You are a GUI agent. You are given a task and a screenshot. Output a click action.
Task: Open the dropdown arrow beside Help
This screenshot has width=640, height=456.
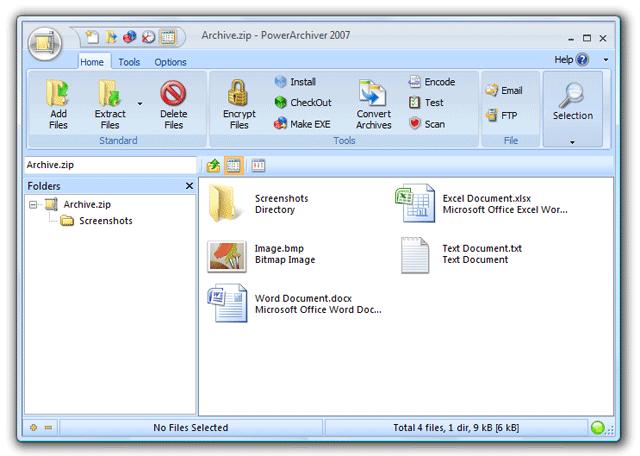[606, 60]
